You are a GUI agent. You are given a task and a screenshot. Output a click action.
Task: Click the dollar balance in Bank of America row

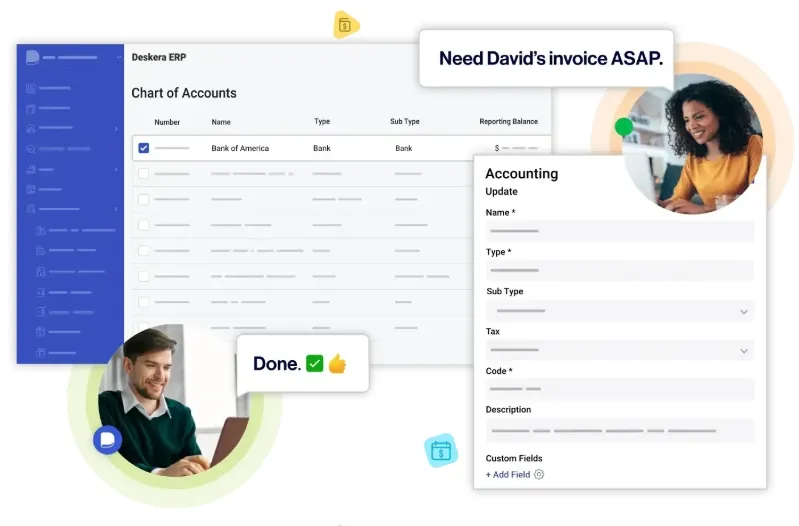coord(516,148)
